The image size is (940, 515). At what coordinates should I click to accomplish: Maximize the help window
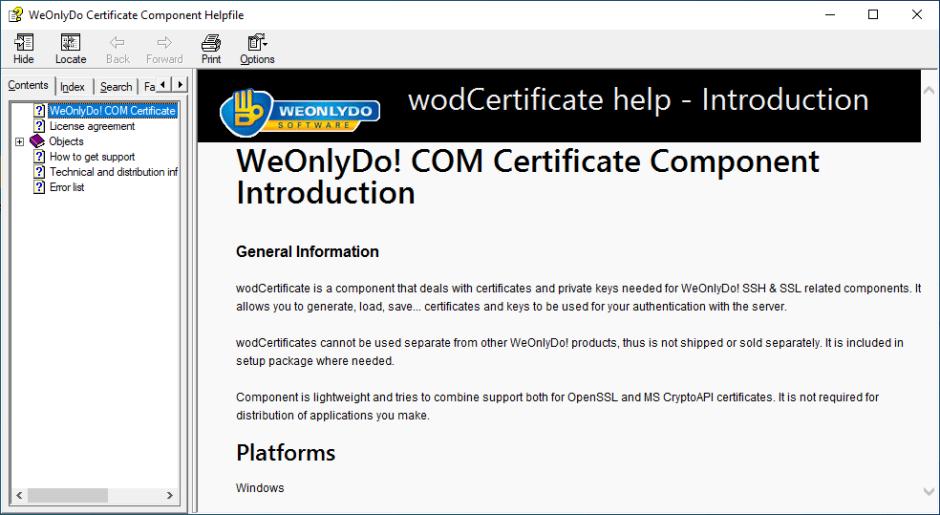tap(873, 14)
